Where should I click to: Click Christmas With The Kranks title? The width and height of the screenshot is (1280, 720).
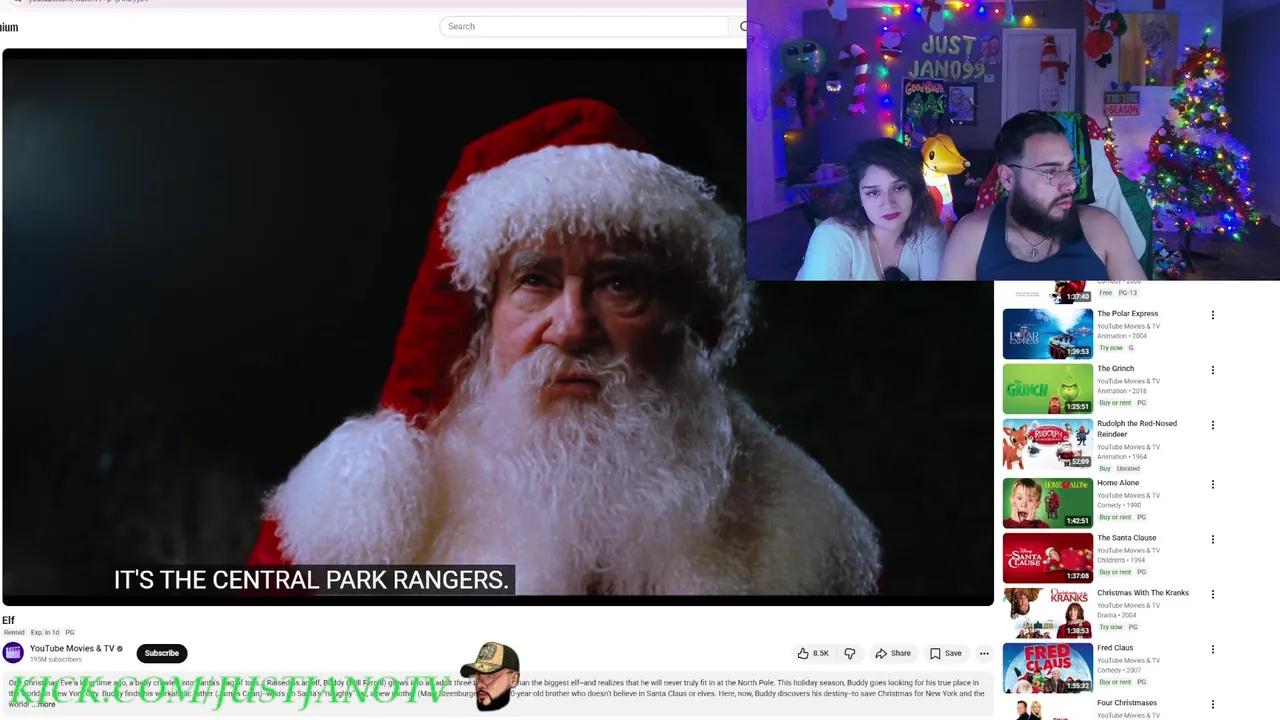coord(1143,593)
